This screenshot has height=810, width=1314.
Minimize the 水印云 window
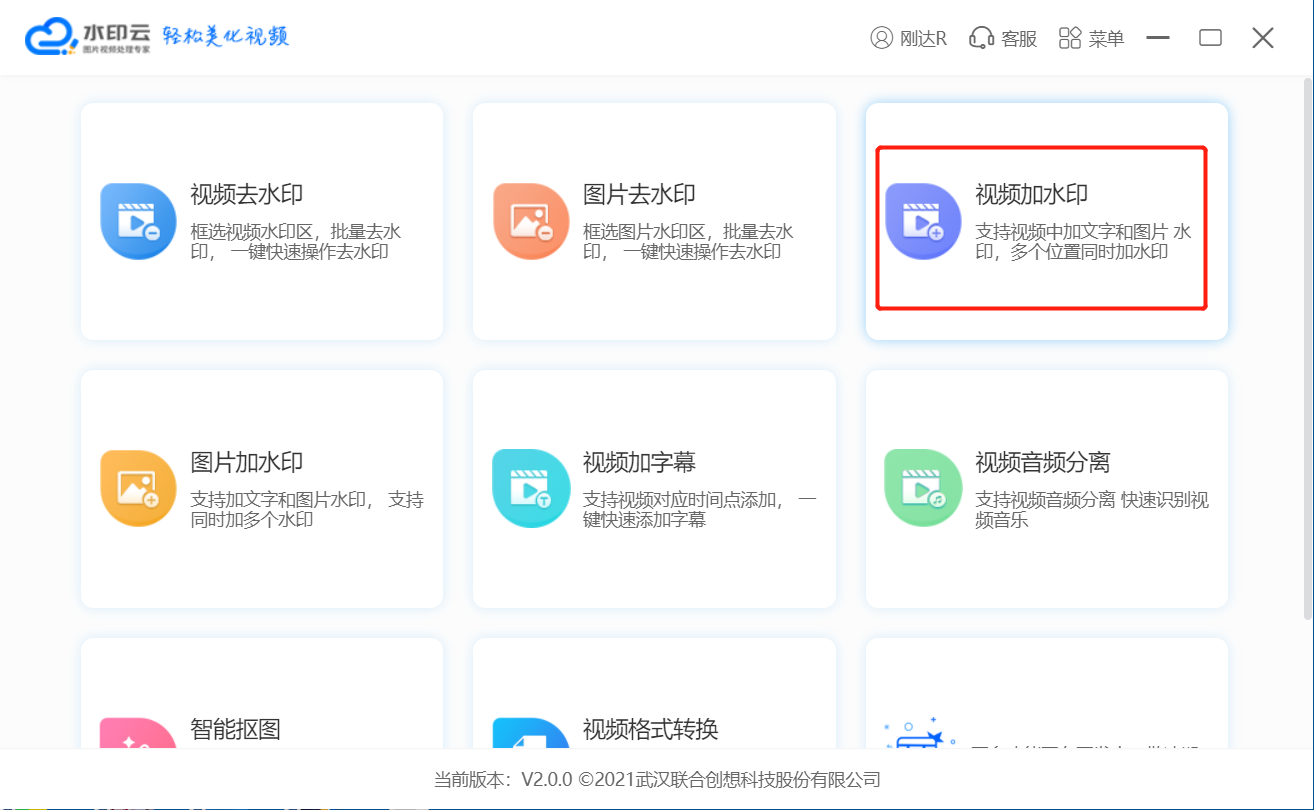[x=1158, y=38]
